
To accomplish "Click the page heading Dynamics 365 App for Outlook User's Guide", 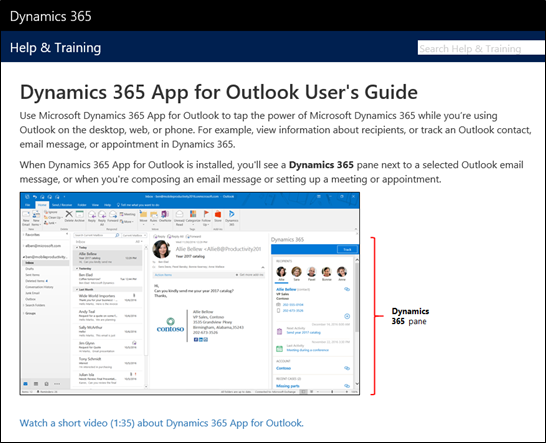I will 219,93.
